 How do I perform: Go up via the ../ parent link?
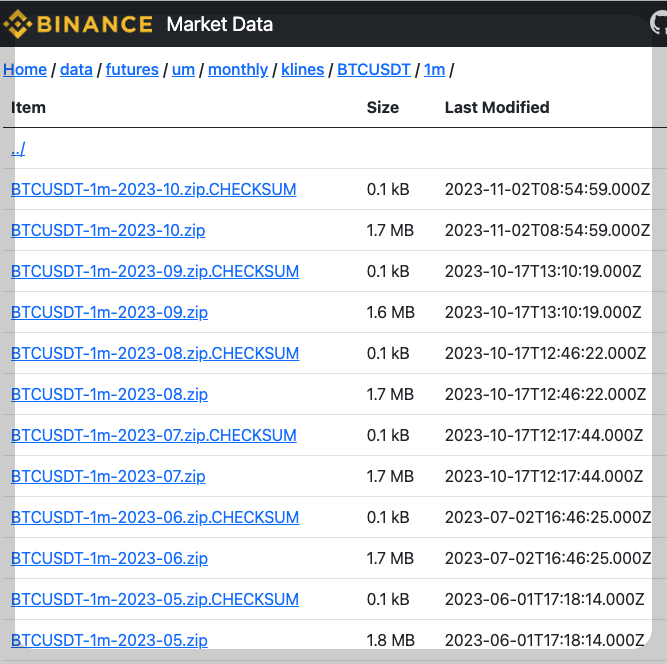pyautogui.click(x=18, y=148)
